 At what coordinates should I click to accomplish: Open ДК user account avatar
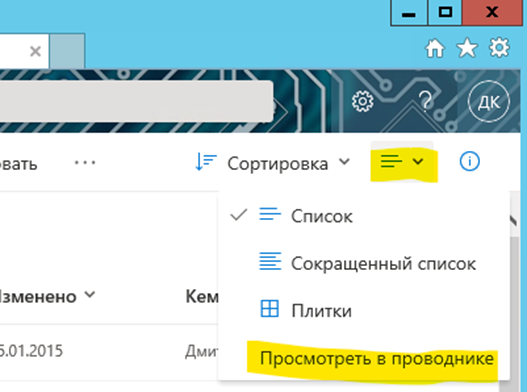pos(489,102)
